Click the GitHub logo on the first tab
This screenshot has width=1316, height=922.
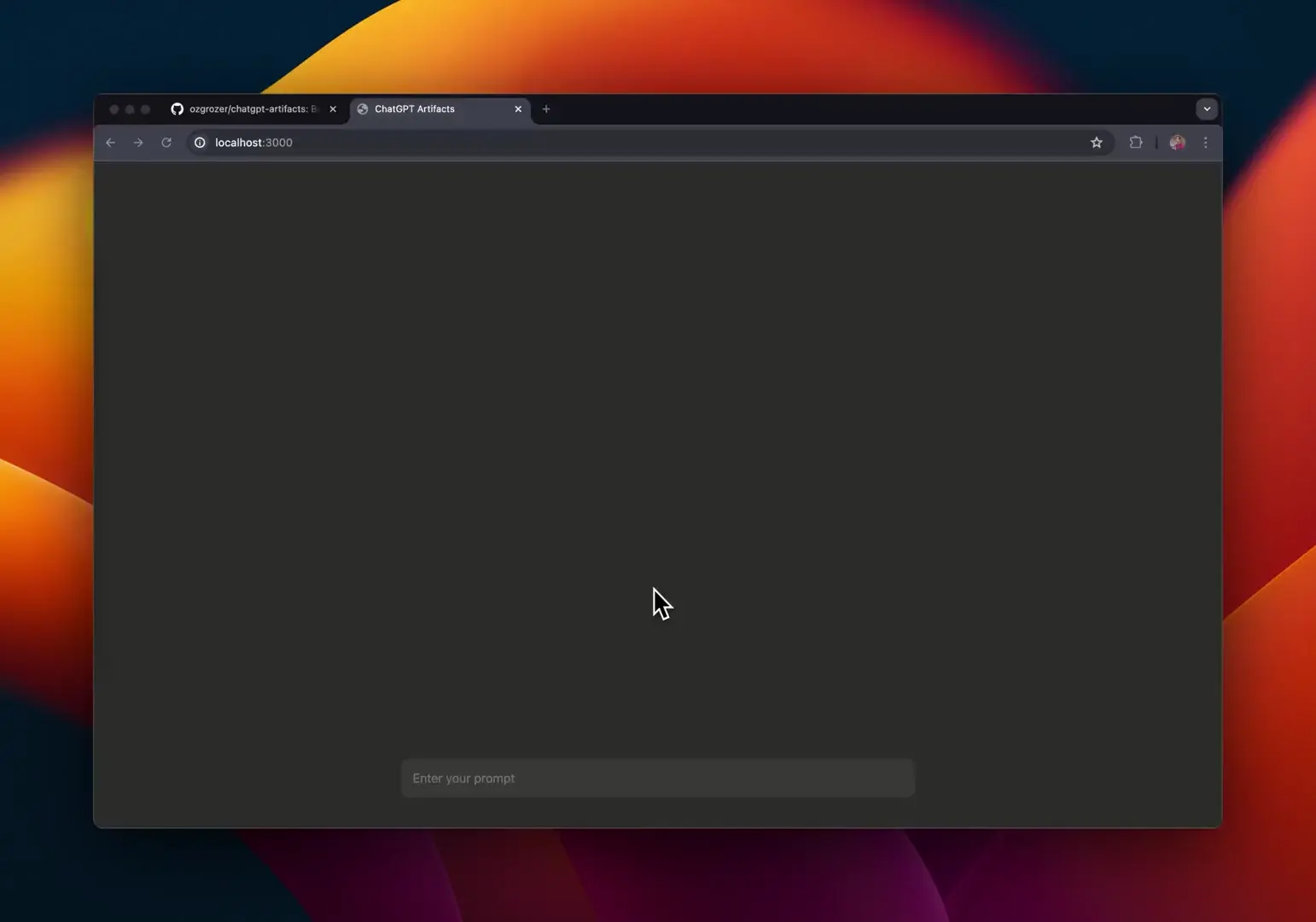click(x=177, y=108)
